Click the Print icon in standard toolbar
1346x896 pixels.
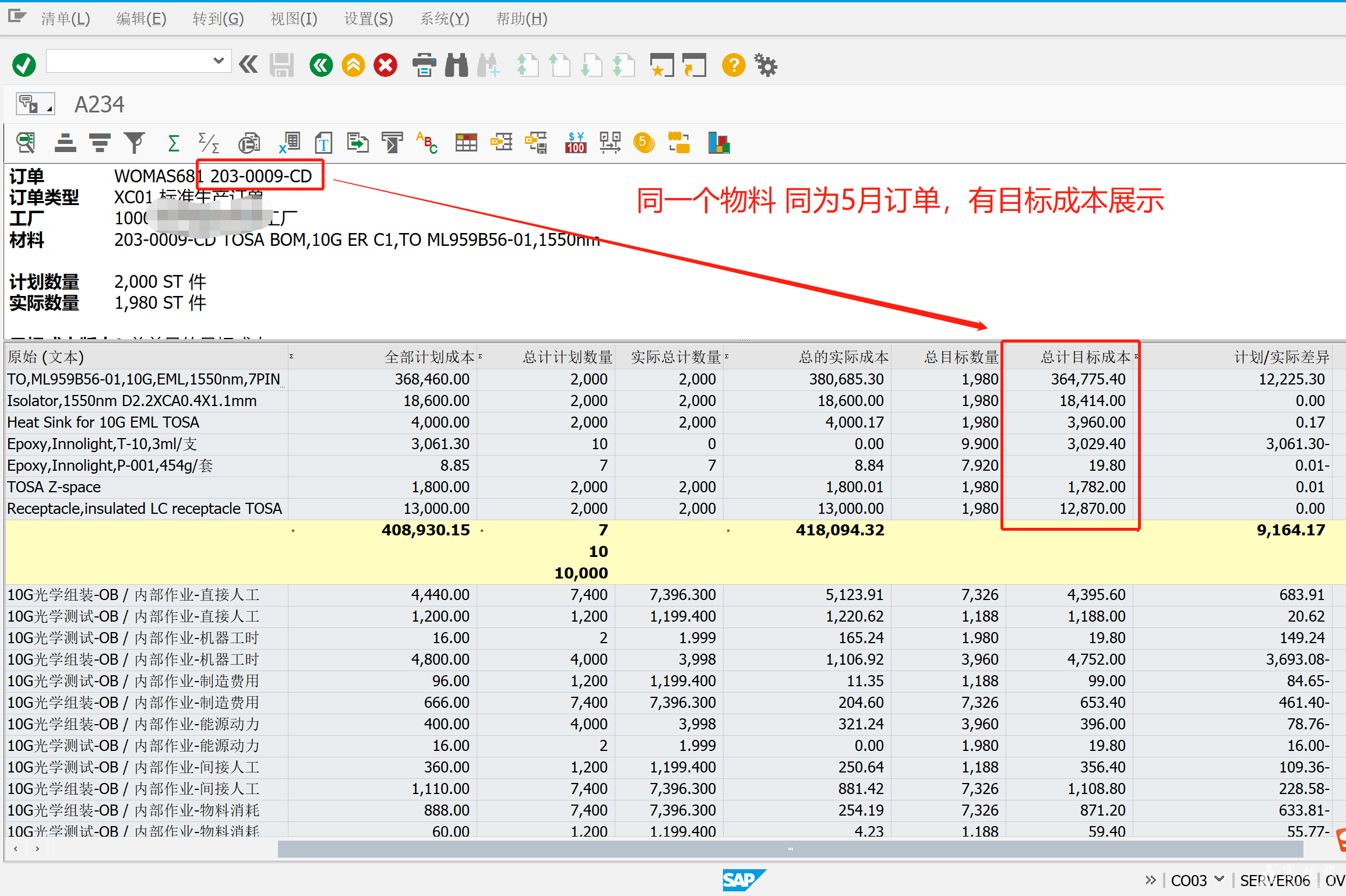click(x=424, y=65)
